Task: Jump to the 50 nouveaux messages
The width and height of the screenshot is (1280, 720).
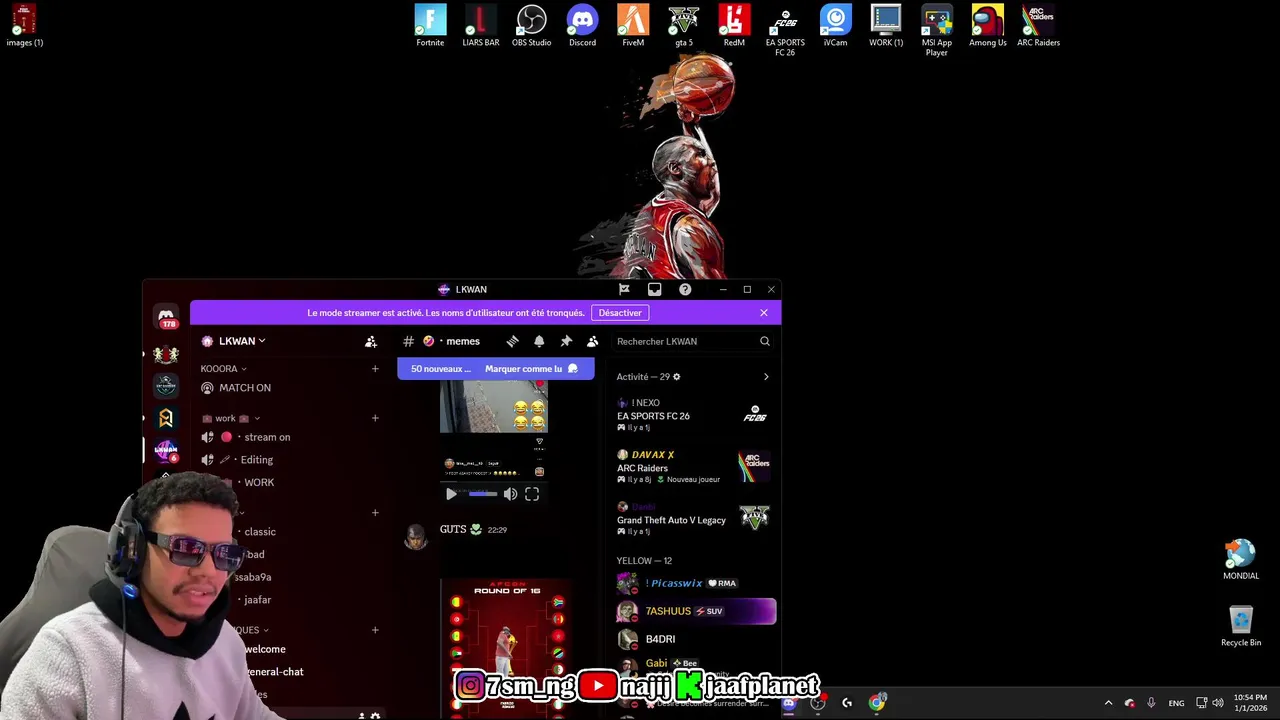Action: point(440,369)
